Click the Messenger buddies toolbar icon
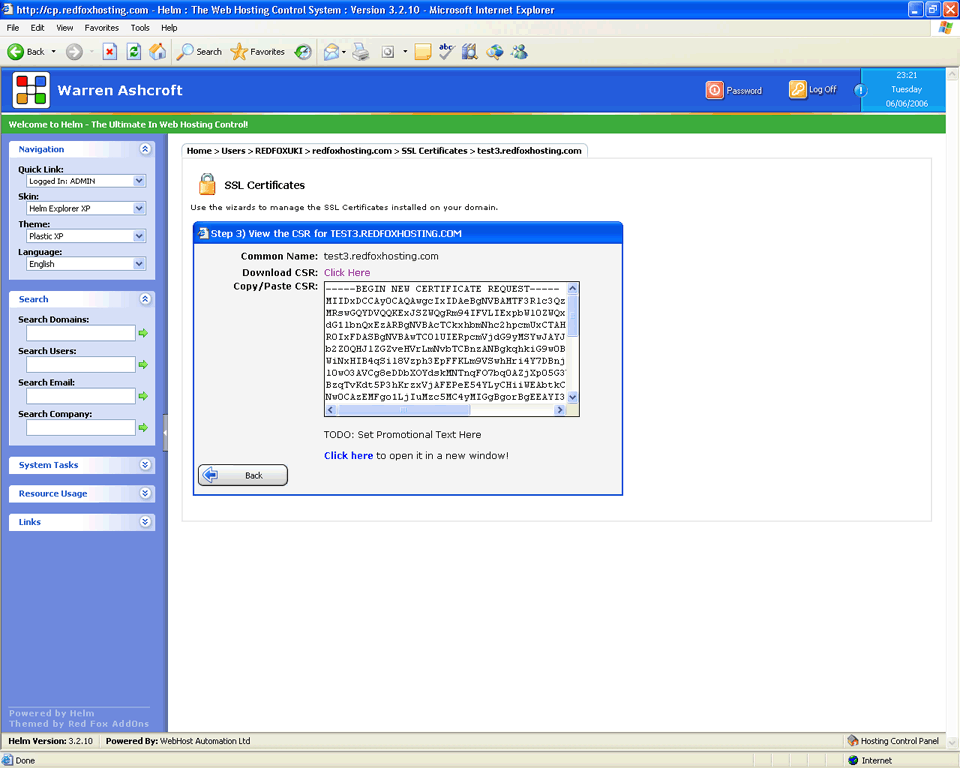This screenshot has width=960, height=768. [520, 52]
